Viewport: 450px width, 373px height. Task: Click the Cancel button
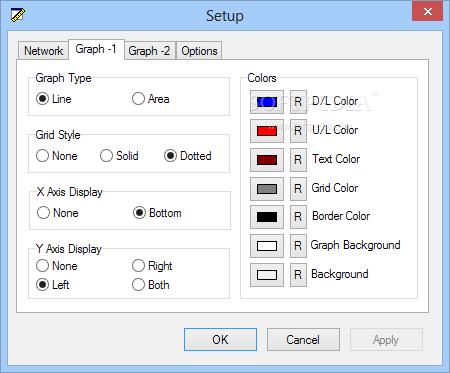(x=303, y=339)
